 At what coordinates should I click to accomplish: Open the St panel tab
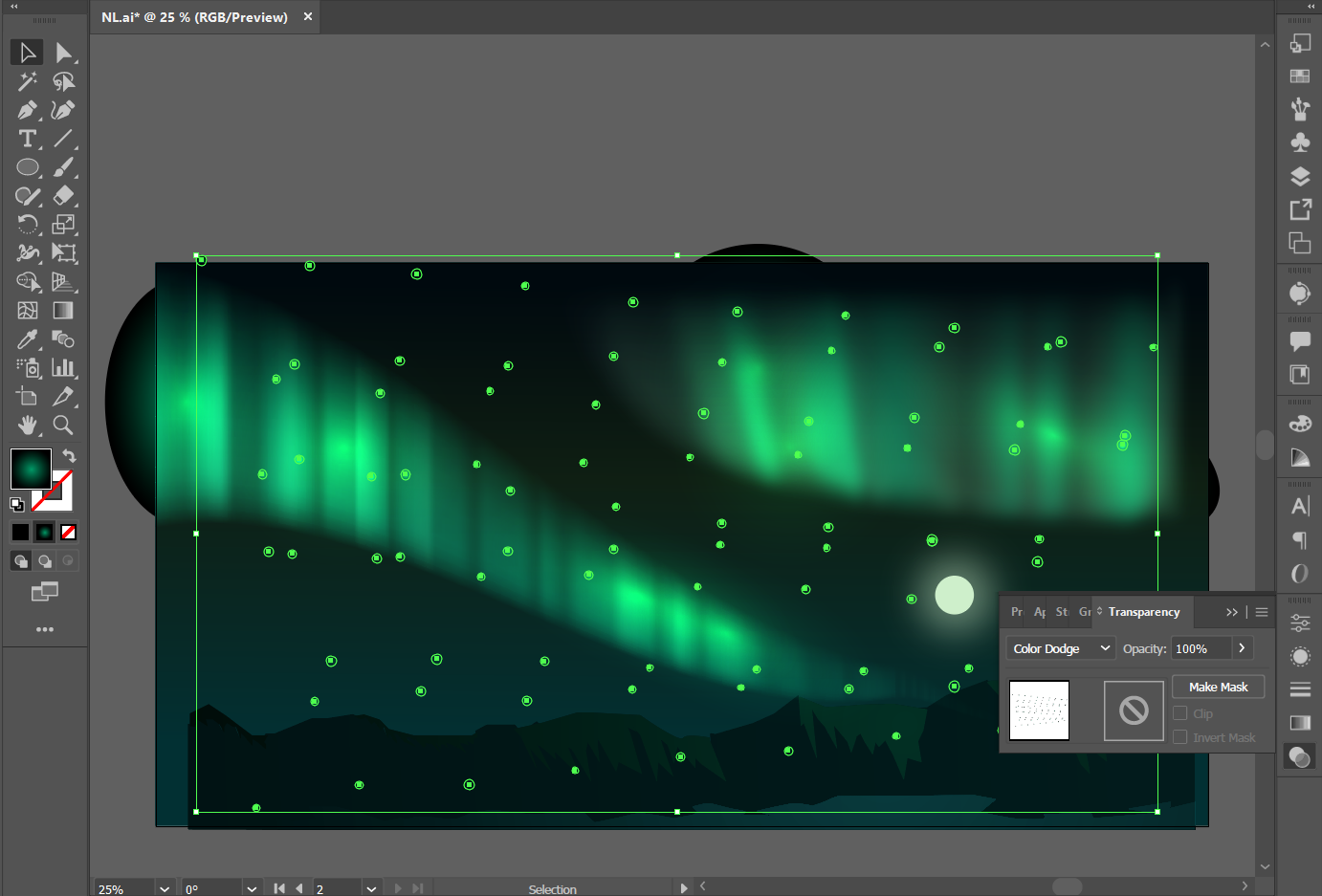(x=1062, y=612)
